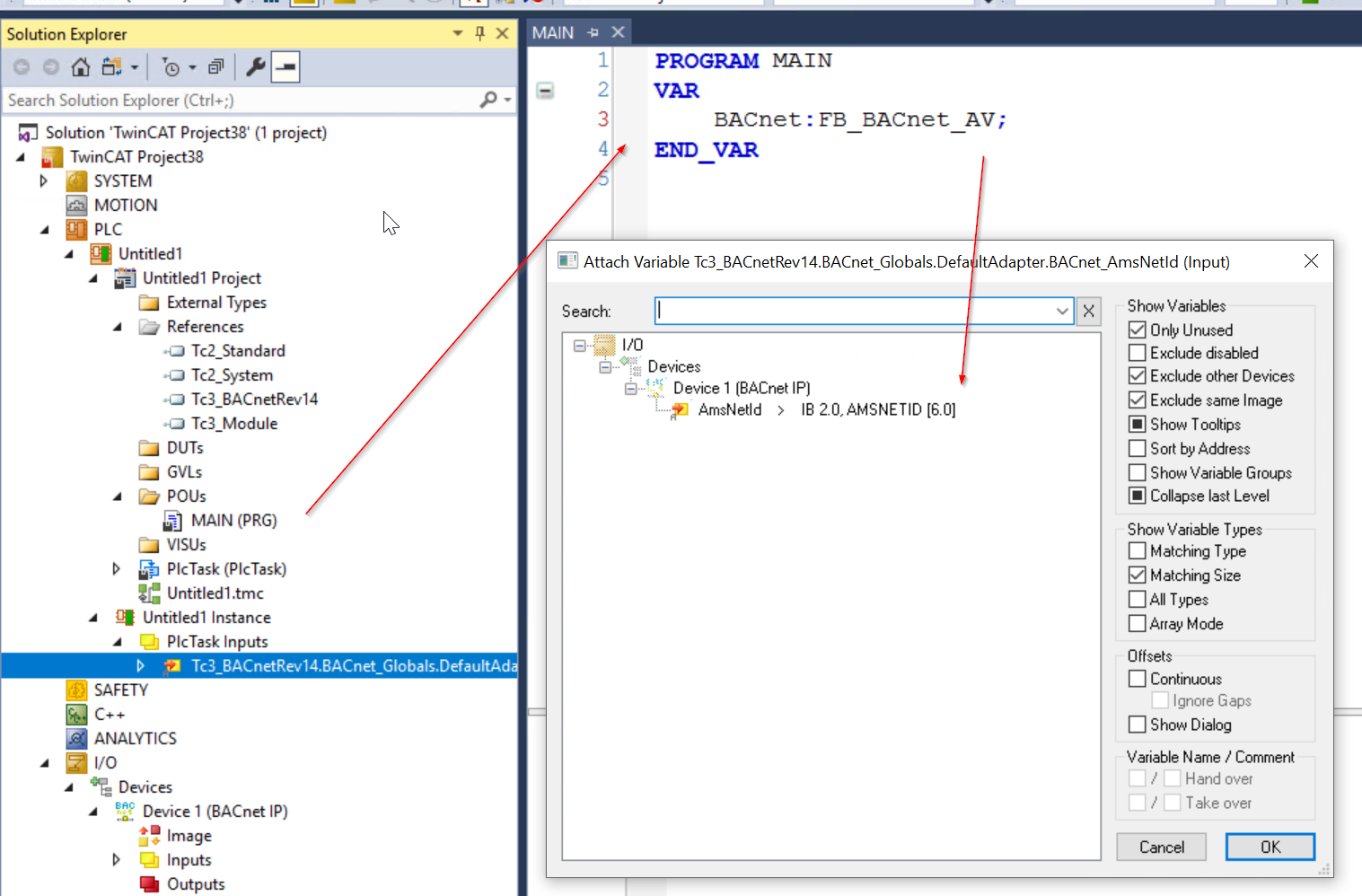Click the C++ node icon
This screenshot has width=1362, height=896.
(x=76, y=714)
